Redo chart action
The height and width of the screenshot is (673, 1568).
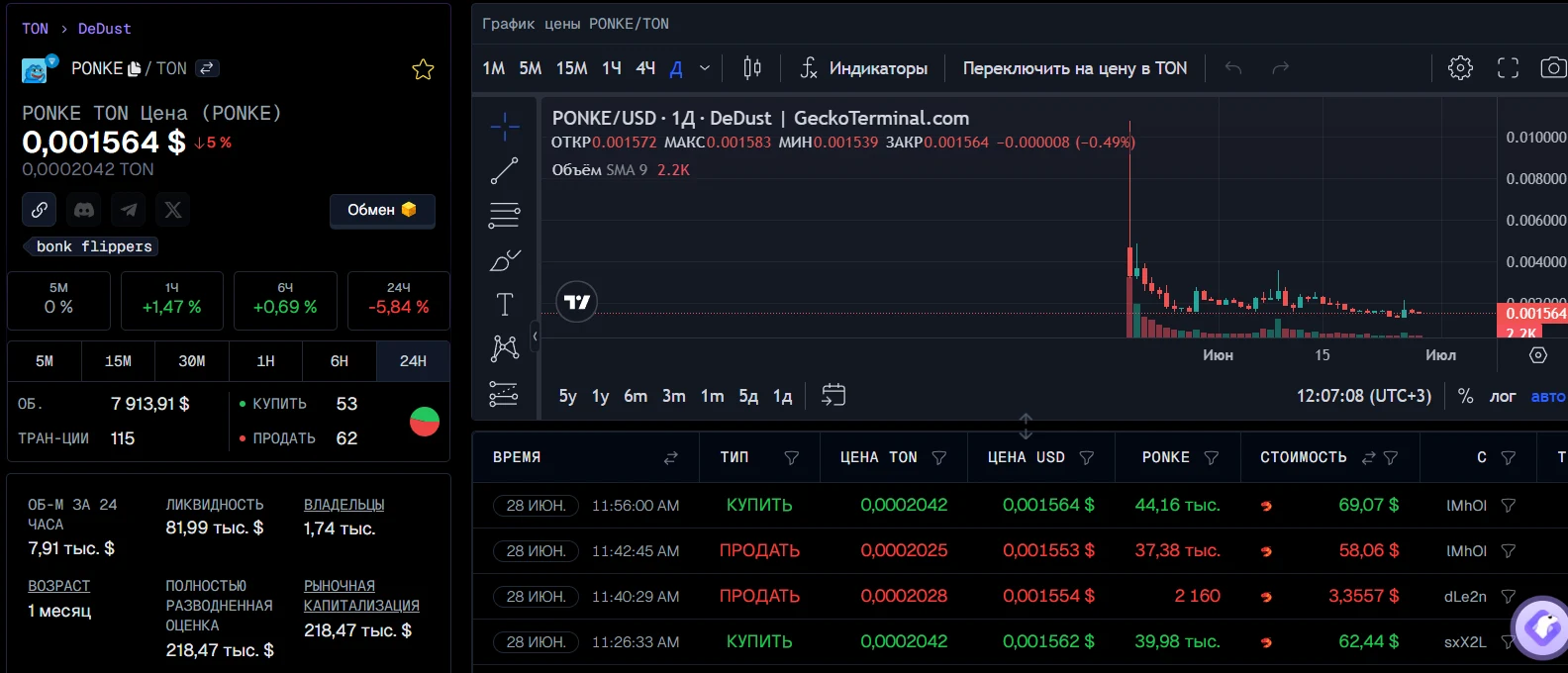pyautogui.click(x=1281, y=68)
